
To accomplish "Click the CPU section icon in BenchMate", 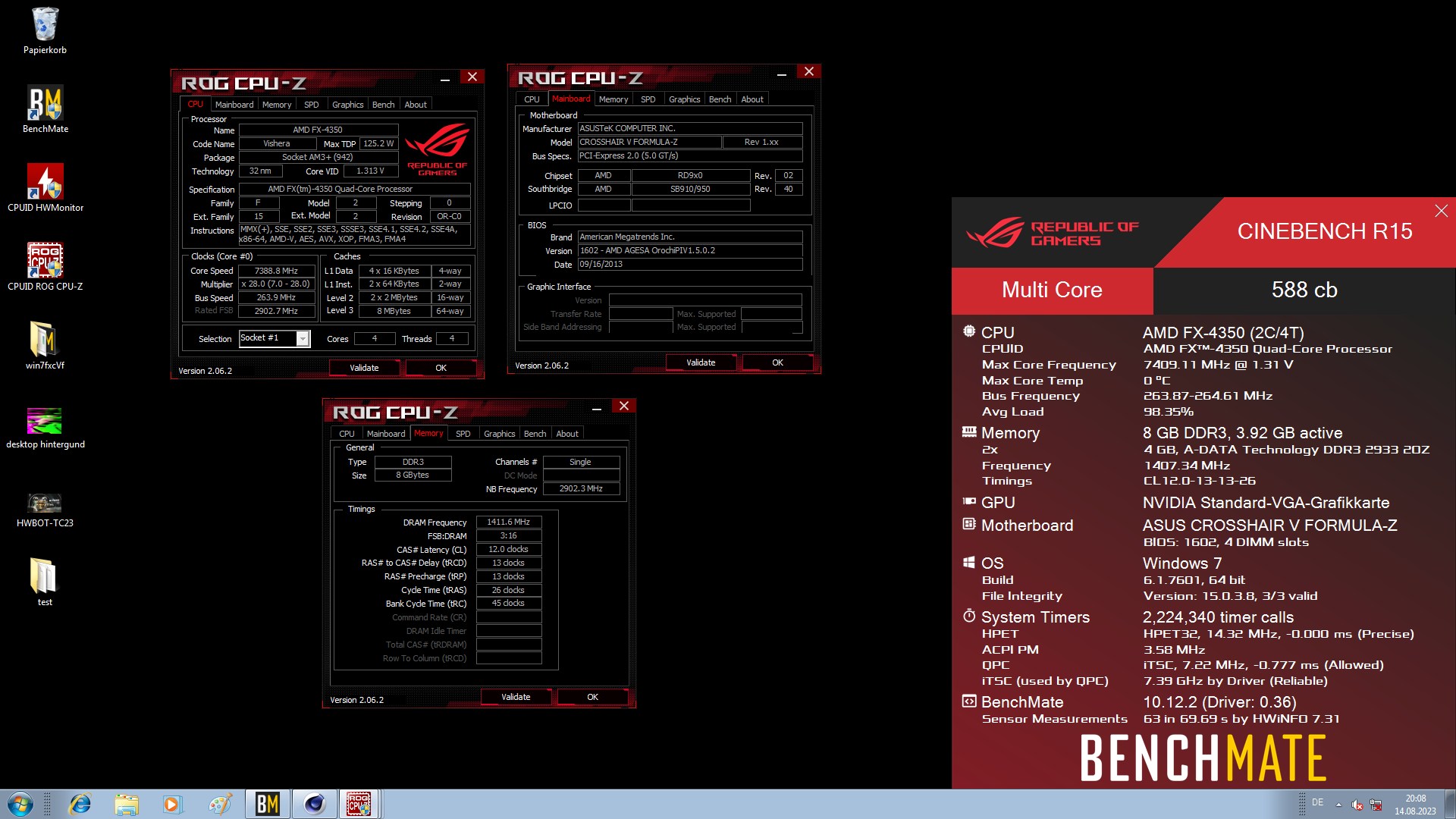I will pyautogui.click(x=968, y=331).
